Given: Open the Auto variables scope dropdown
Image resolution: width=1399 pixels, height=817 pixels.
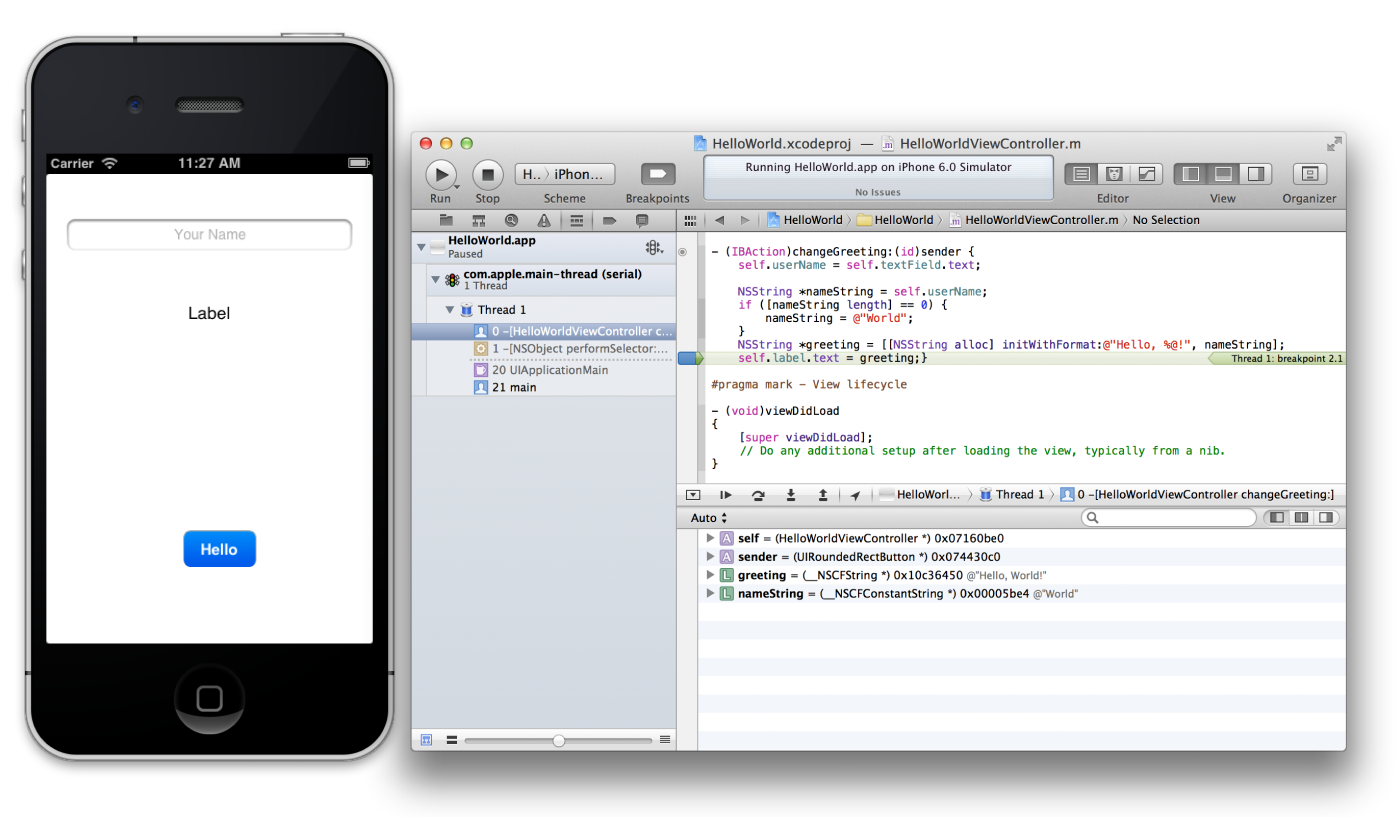Looking at the screenshot, I should (709, 518).
